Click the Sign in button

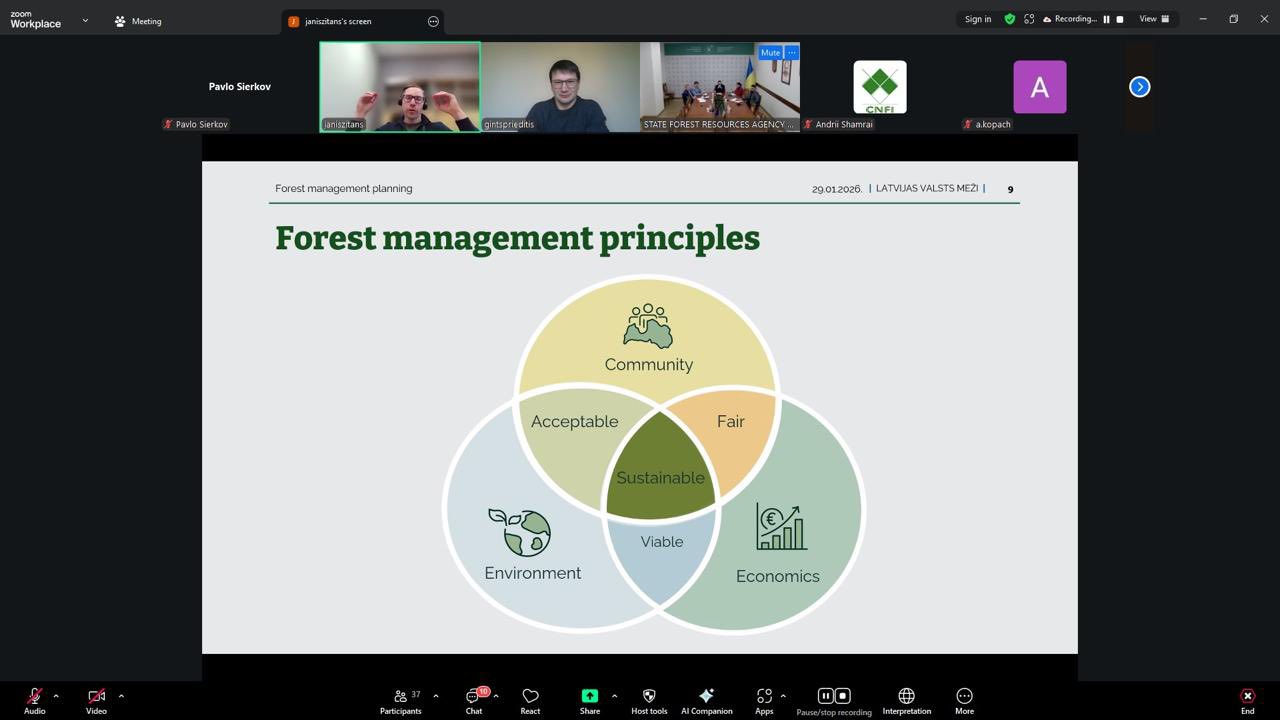pos(978,19)
